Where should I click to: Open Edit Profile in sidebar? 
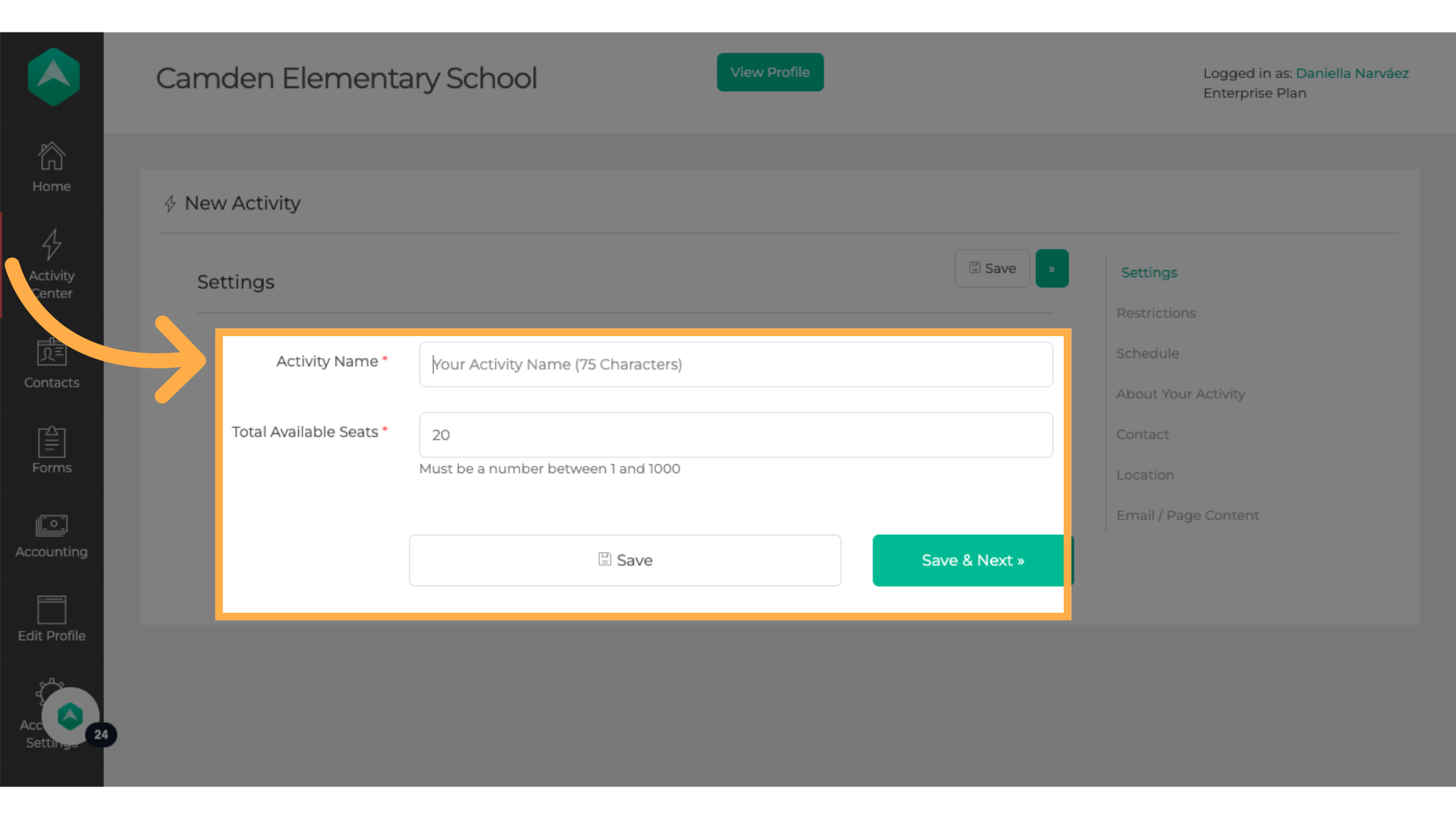coord(52,620)
